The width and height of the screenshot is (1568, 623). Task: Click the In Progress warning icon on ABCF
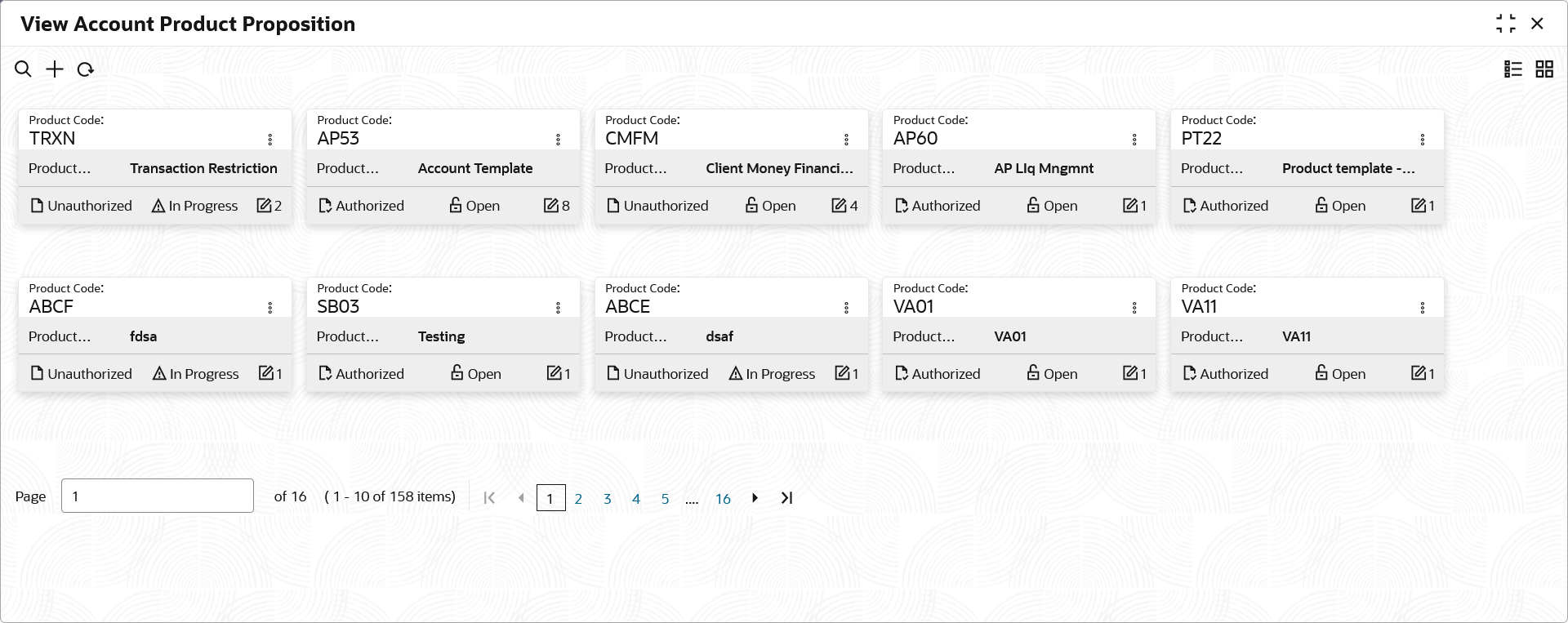click(x=159, y=374)
